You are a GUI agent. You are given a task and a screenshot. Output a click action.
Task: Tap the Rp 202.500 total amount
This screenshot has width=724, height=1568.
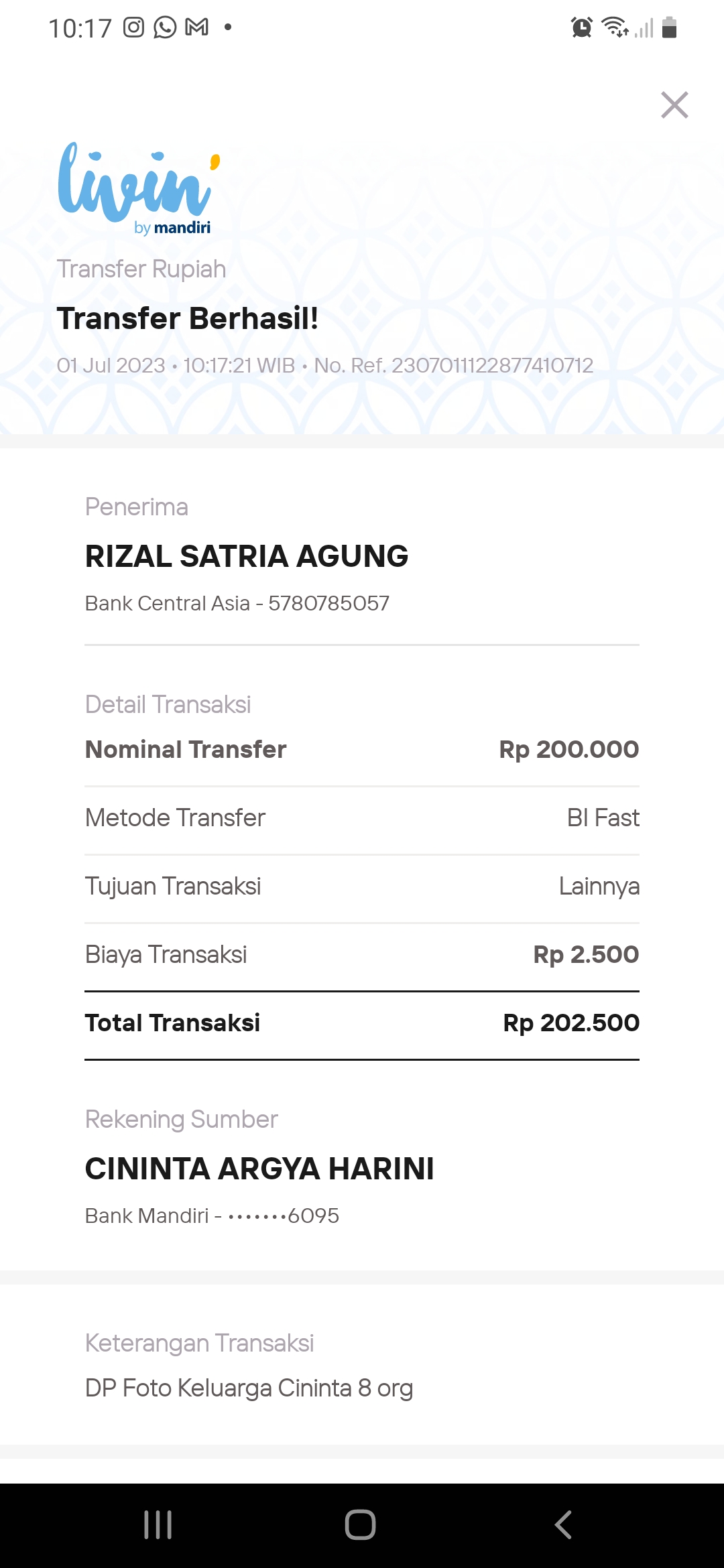point(571,1023)
